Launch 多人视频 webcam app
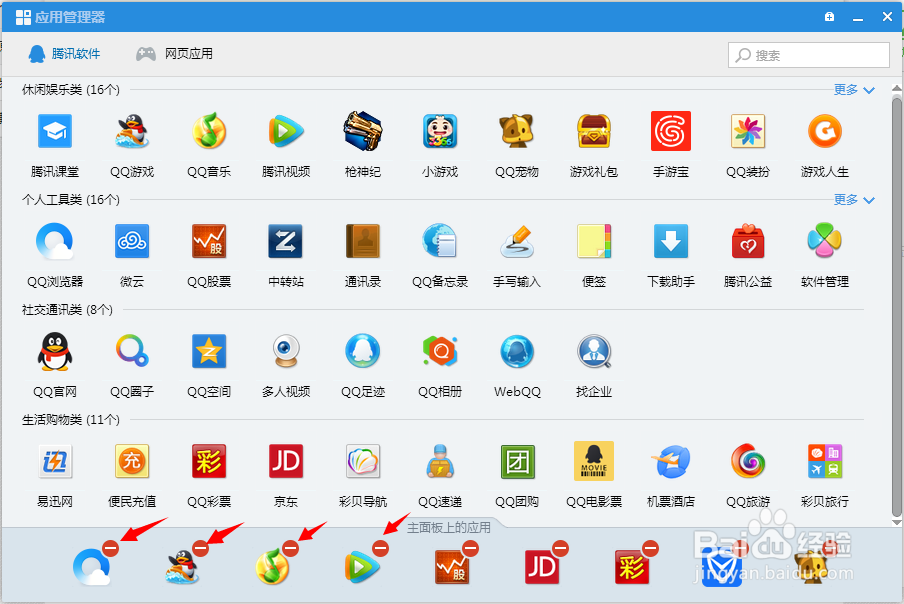Screen dimensions: 904x604 286,352
